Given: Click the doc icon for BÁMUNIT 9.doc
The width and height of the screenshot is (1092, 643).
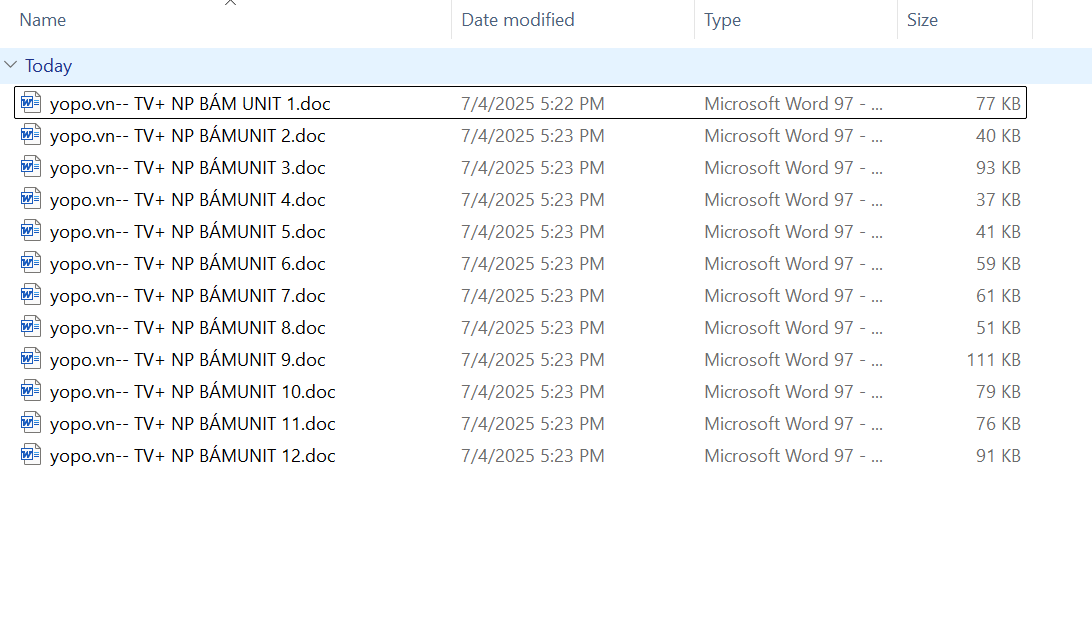Looking at the screenshot, I should pos(31,359).
